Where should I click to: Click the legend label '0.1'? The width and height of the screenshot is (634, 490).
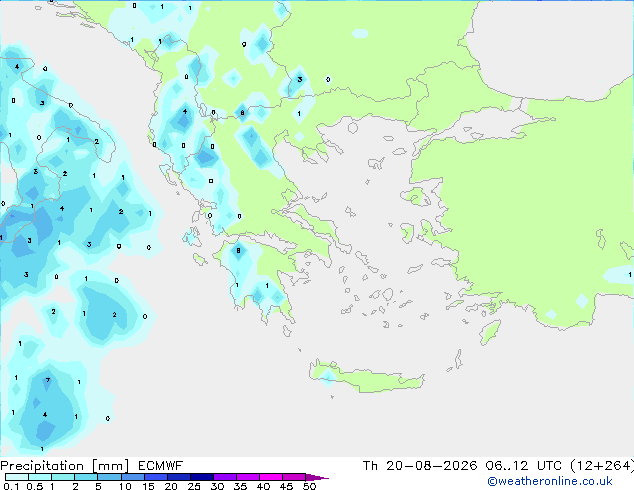[11, 486]
